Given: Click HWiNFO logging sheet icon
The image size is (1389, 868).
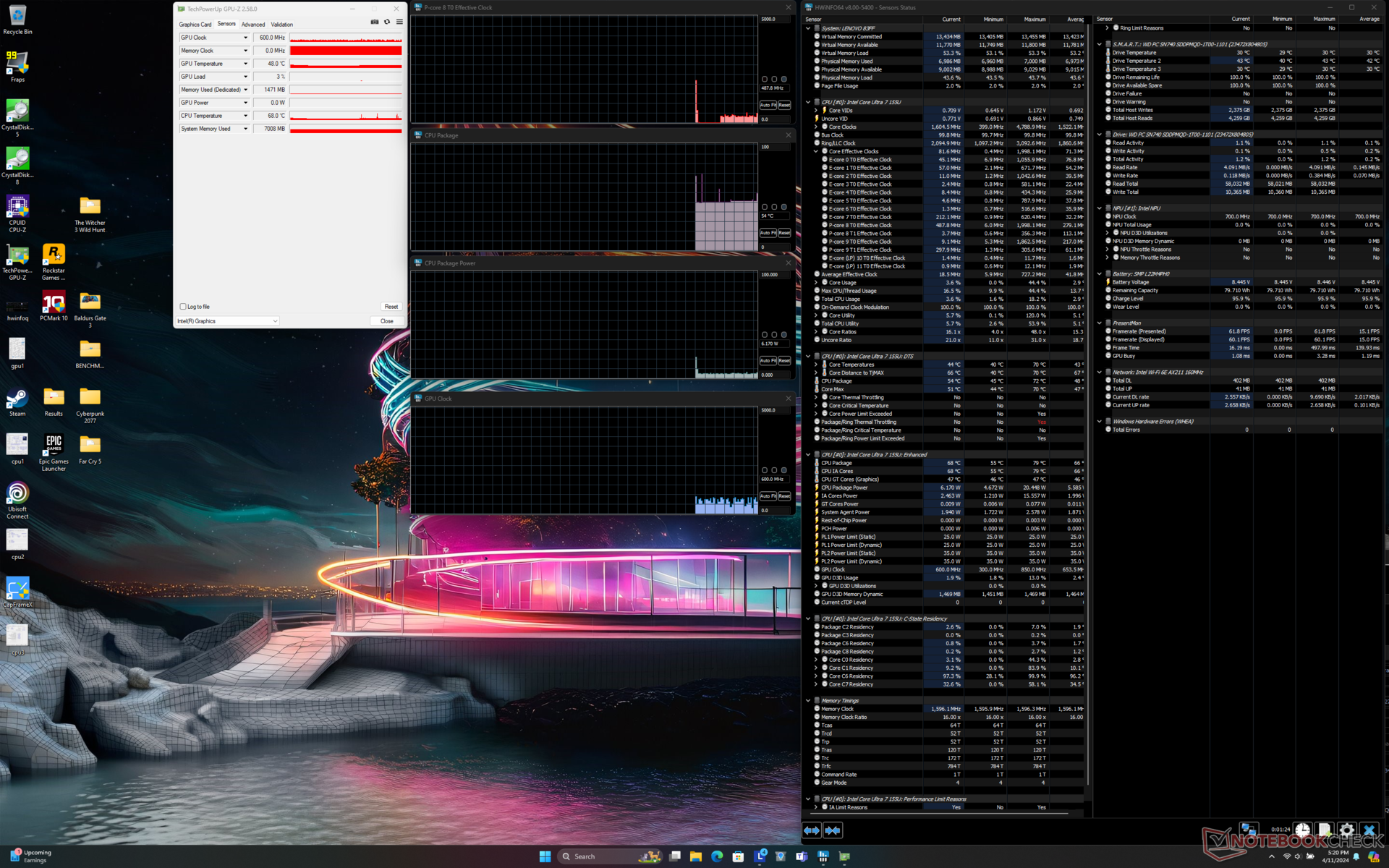Looking at the screenshot, I should pos(1324,830).
